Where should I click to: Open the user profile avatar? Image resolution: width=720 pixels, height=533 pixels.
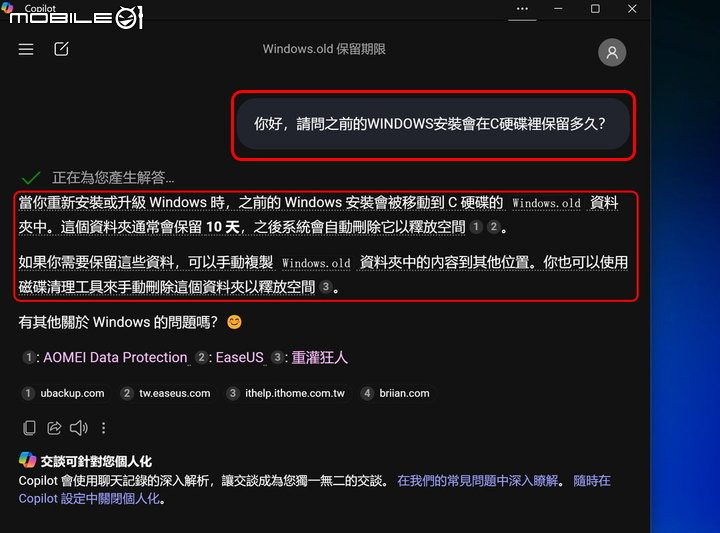point(612,53)
